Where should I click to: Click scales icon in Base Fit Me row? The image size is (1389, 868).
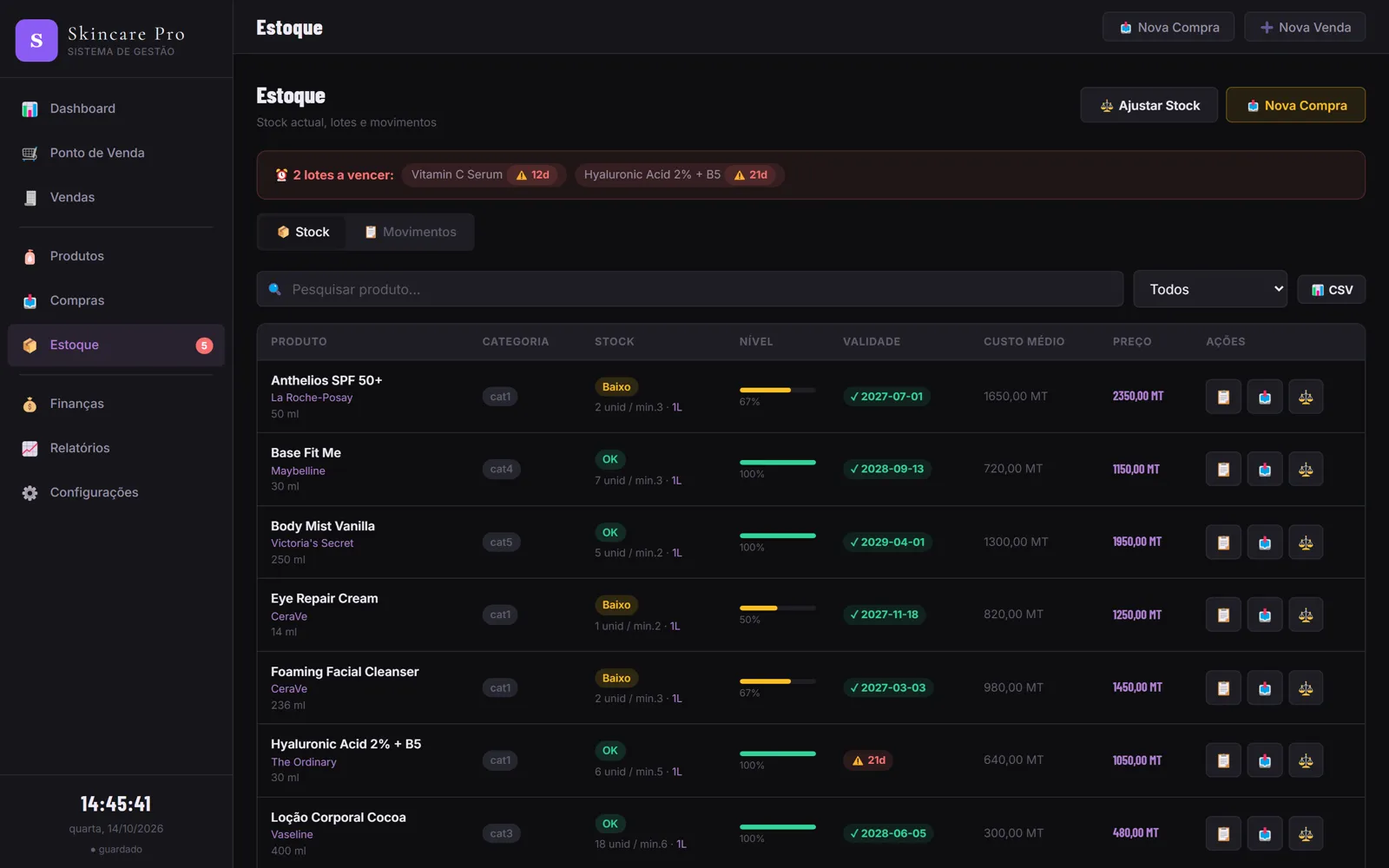coord(1306,470)
